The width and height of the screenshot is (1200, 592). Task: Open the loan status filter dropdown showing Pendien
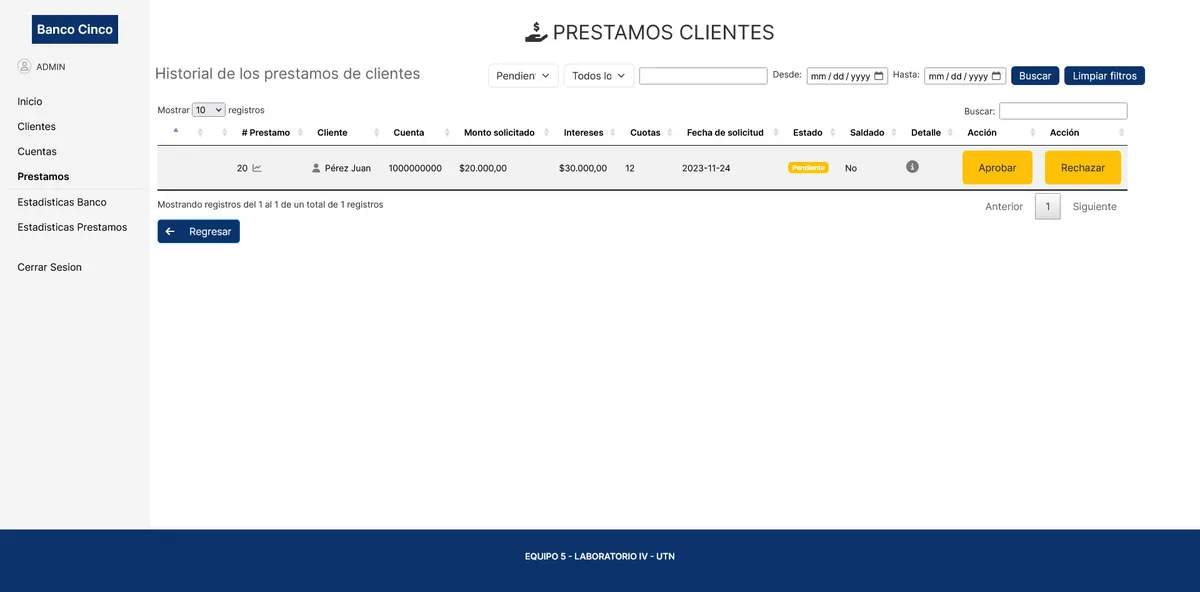(x=522, y=75)
